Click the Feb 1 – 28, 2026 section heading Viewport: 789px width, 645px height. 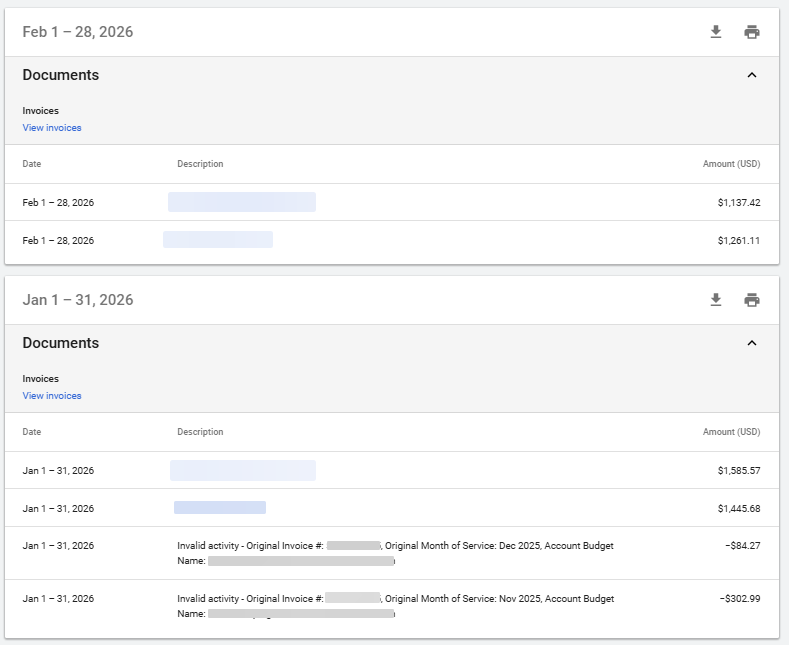tap(78, 32)
